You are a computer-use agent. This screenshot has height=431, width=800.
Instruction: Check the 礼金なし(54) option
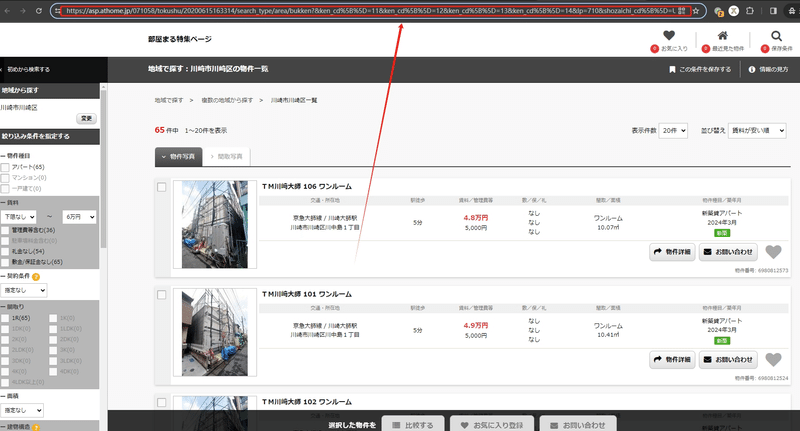point(5,251)
